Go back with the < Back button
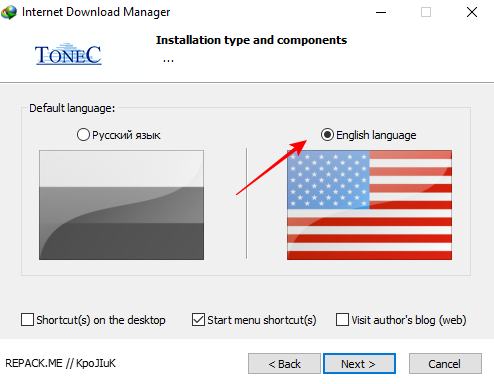Image resolution: width=494 pixels, height=384 pixels. click(284, 364)
